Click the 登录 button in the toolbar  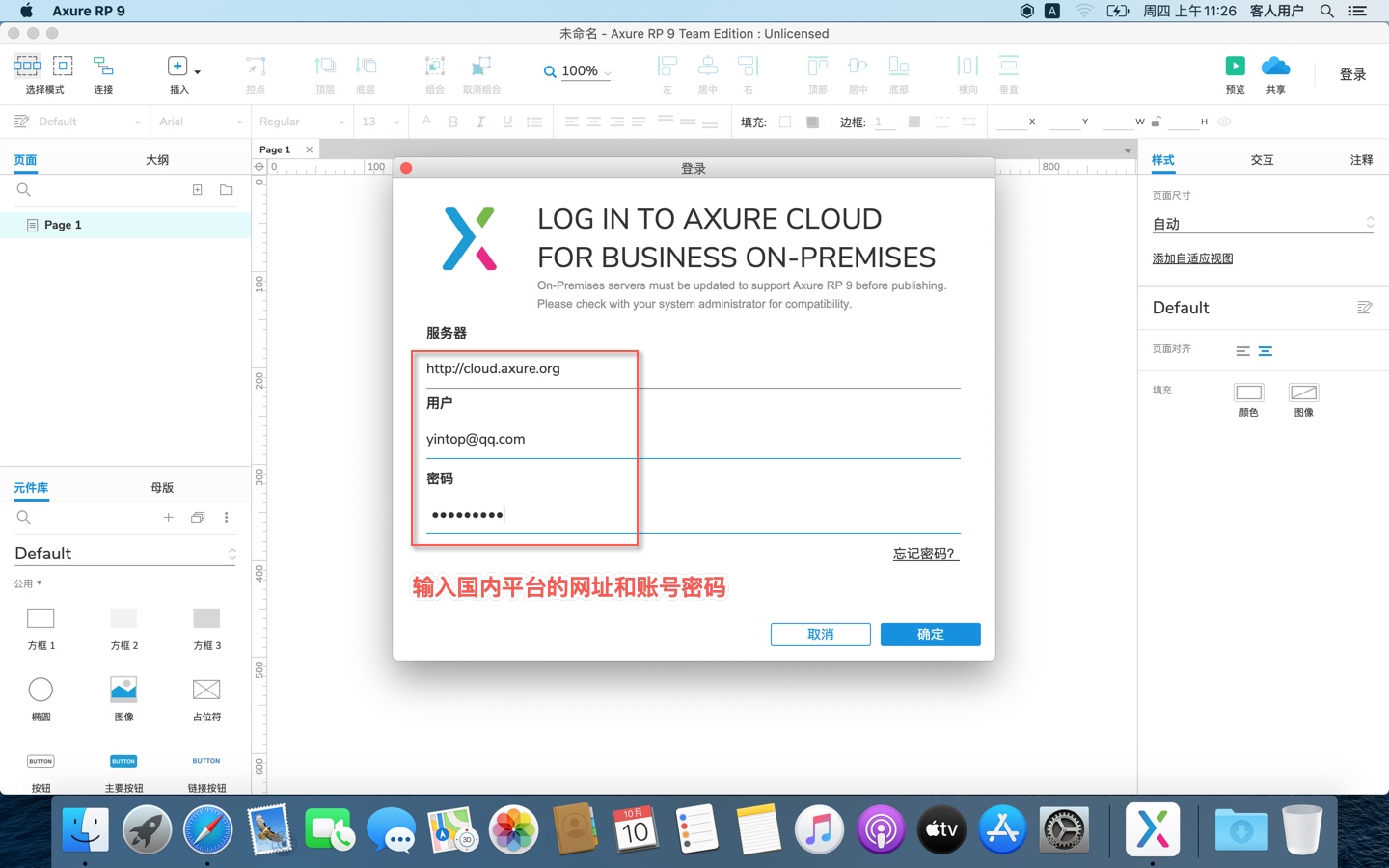click(1352, 74)
